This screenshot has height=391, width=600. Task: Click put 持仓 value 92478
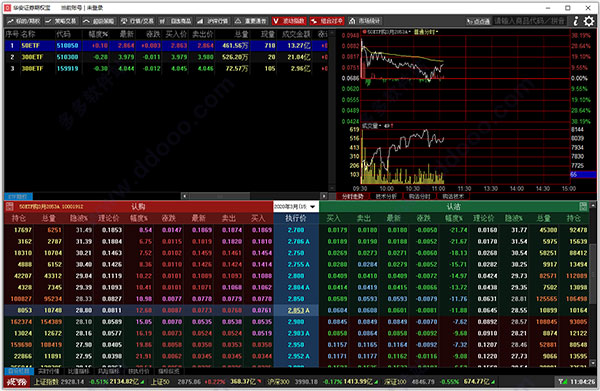tap(578, 230)
